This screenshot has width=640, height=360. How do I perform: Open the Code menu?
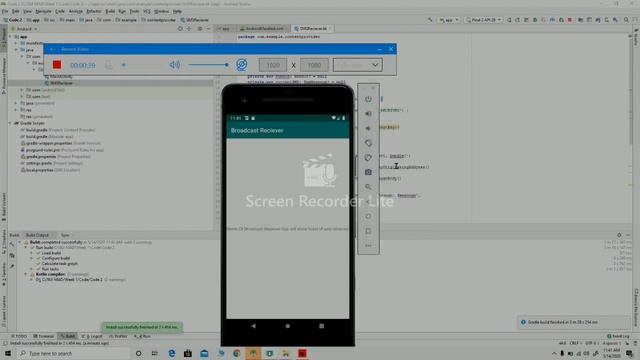click(x=60, y=11)
